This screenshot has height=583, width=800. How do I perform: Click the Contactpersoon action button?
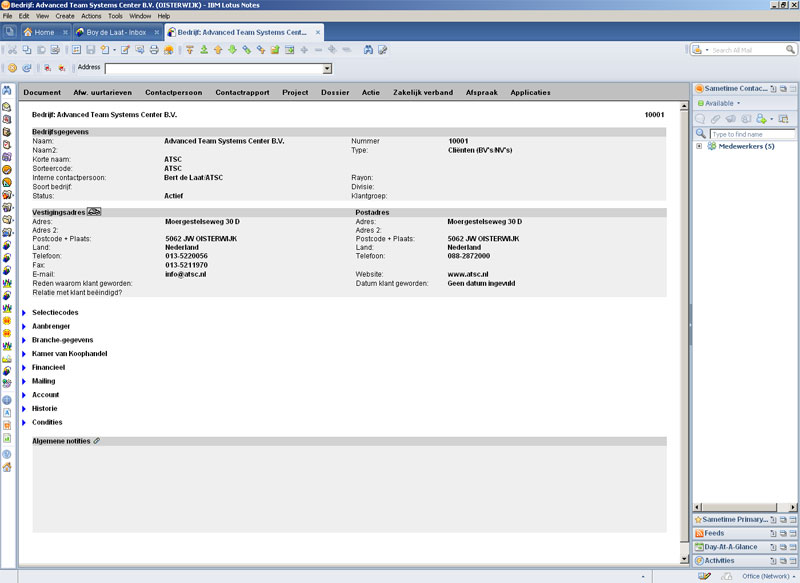(x=173, y=92)
